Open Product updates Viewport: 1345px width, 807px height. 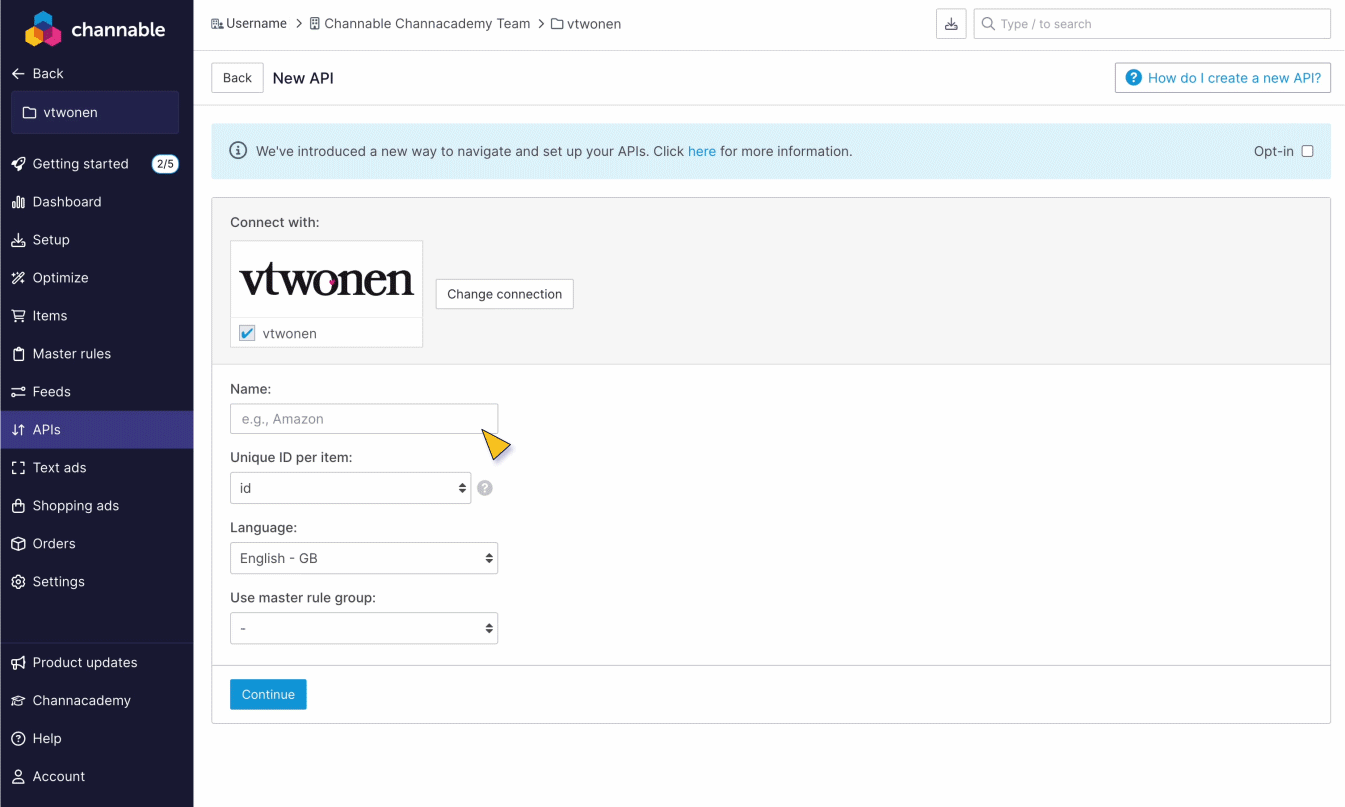(x=85, y=663)
